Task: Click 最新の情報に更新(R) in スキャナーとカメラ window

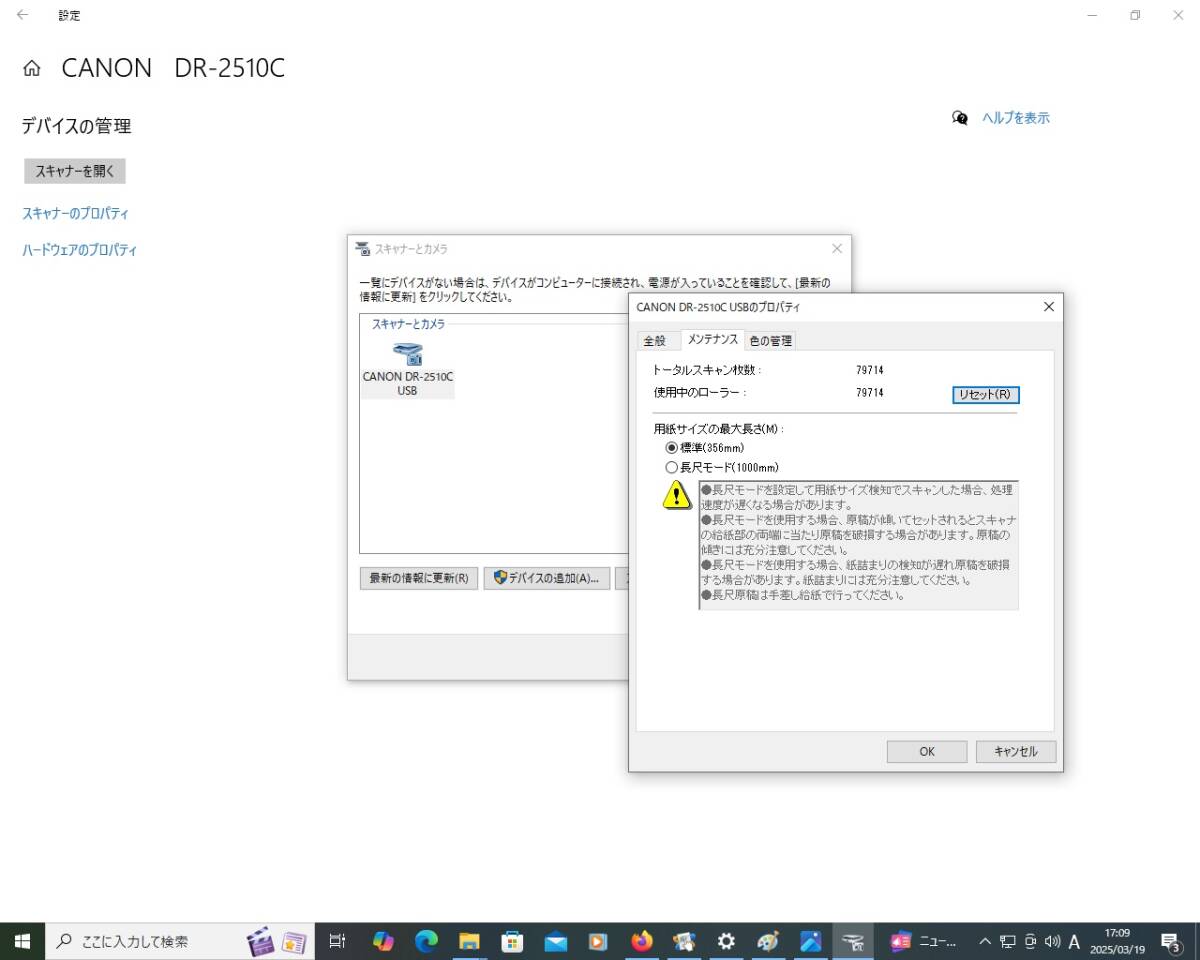Action: coord(418,578)
